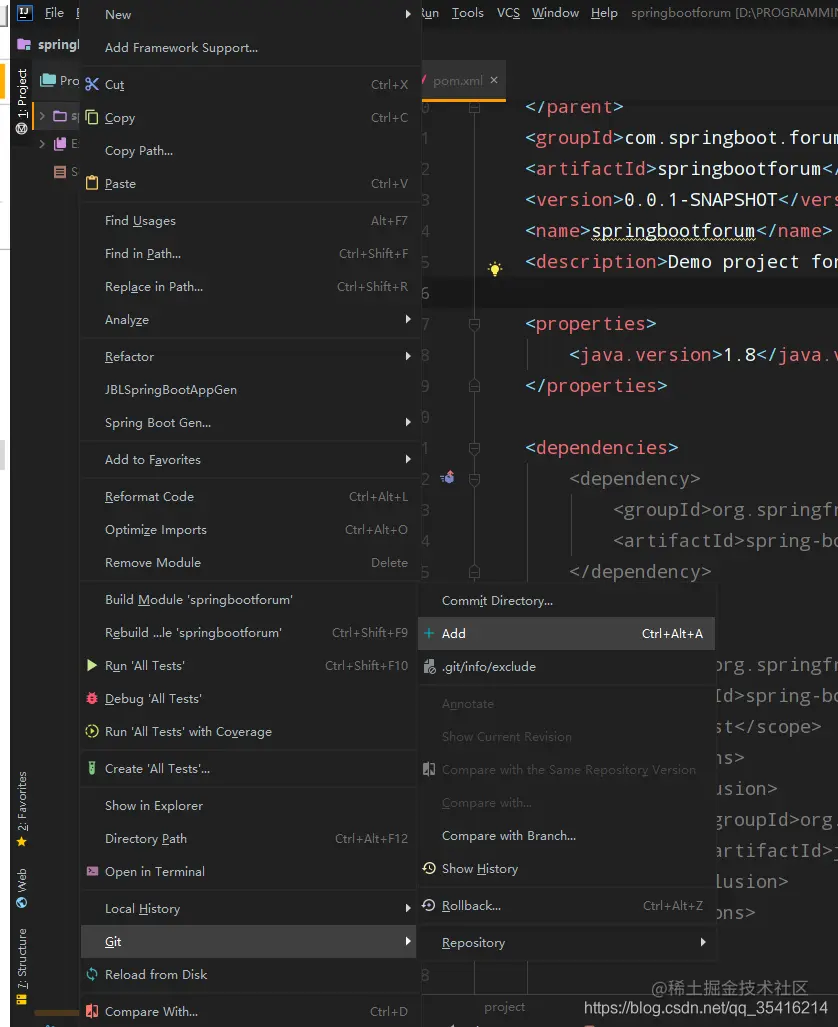Click the Create 'All Tests' icon
This screenshot has width=838, height=1027.
click(92, 768)
